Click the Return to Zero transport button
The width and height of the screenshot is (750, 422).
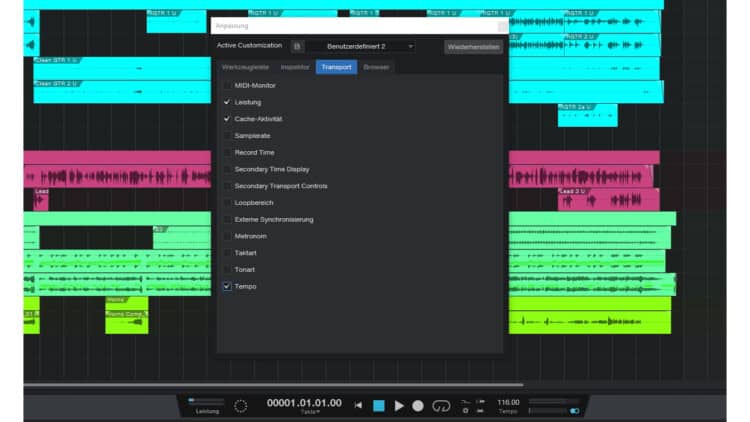pyautogui.click(x=358, y=406)
